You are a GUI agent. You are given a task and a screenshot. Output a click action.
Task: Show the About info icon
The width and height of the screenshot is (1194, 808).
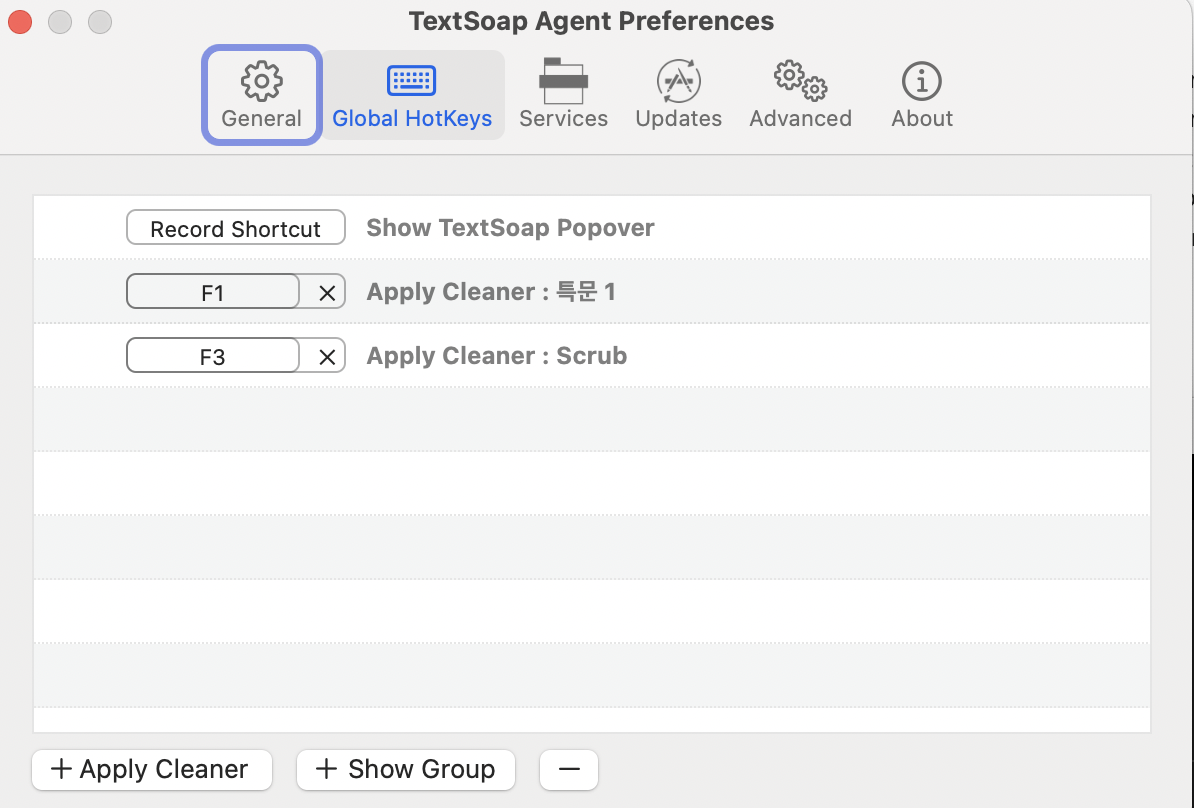[x=921, y=81]
